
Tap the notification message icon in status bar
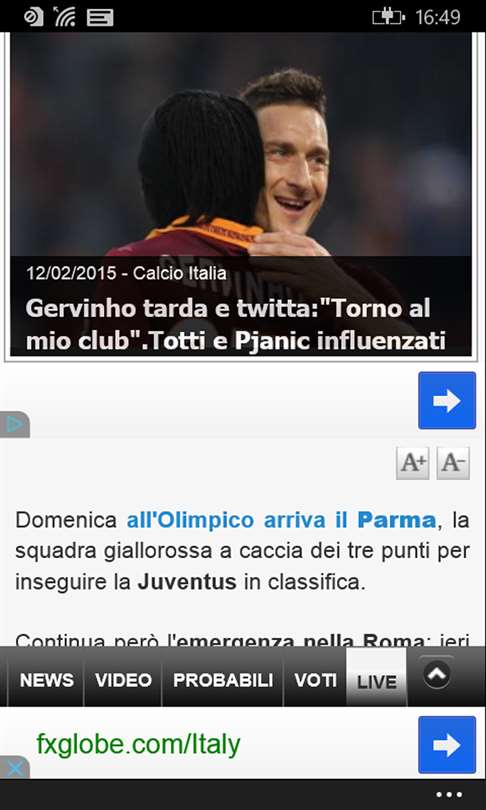100,18
